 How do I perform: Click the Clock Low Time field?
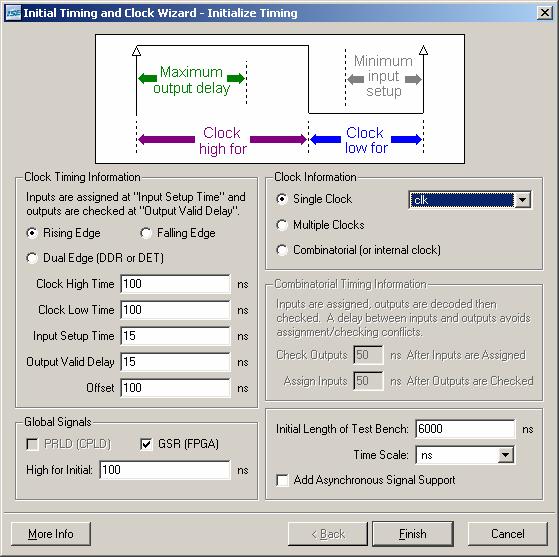175,310
